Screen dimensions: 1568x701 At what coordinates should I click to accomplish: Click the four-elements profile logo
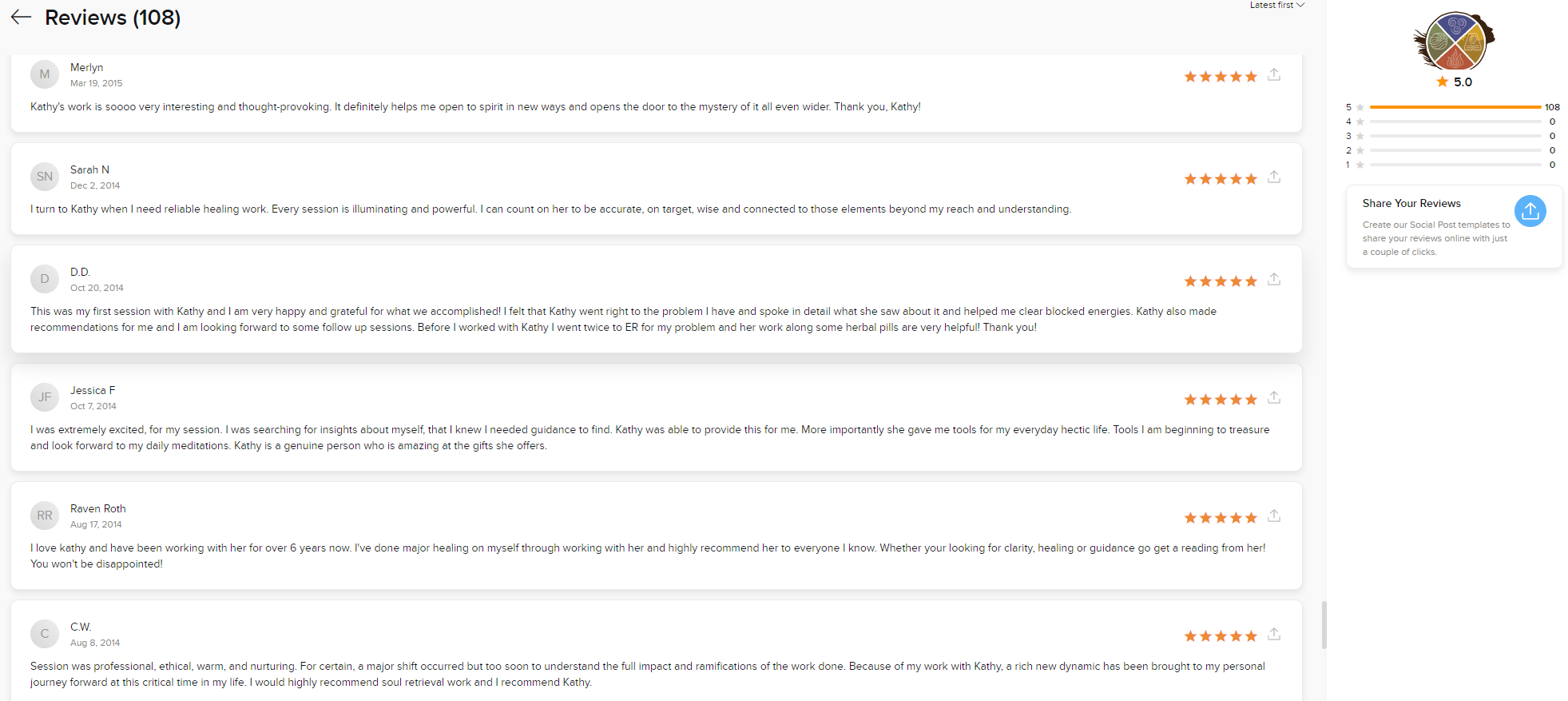[1454, 42]
